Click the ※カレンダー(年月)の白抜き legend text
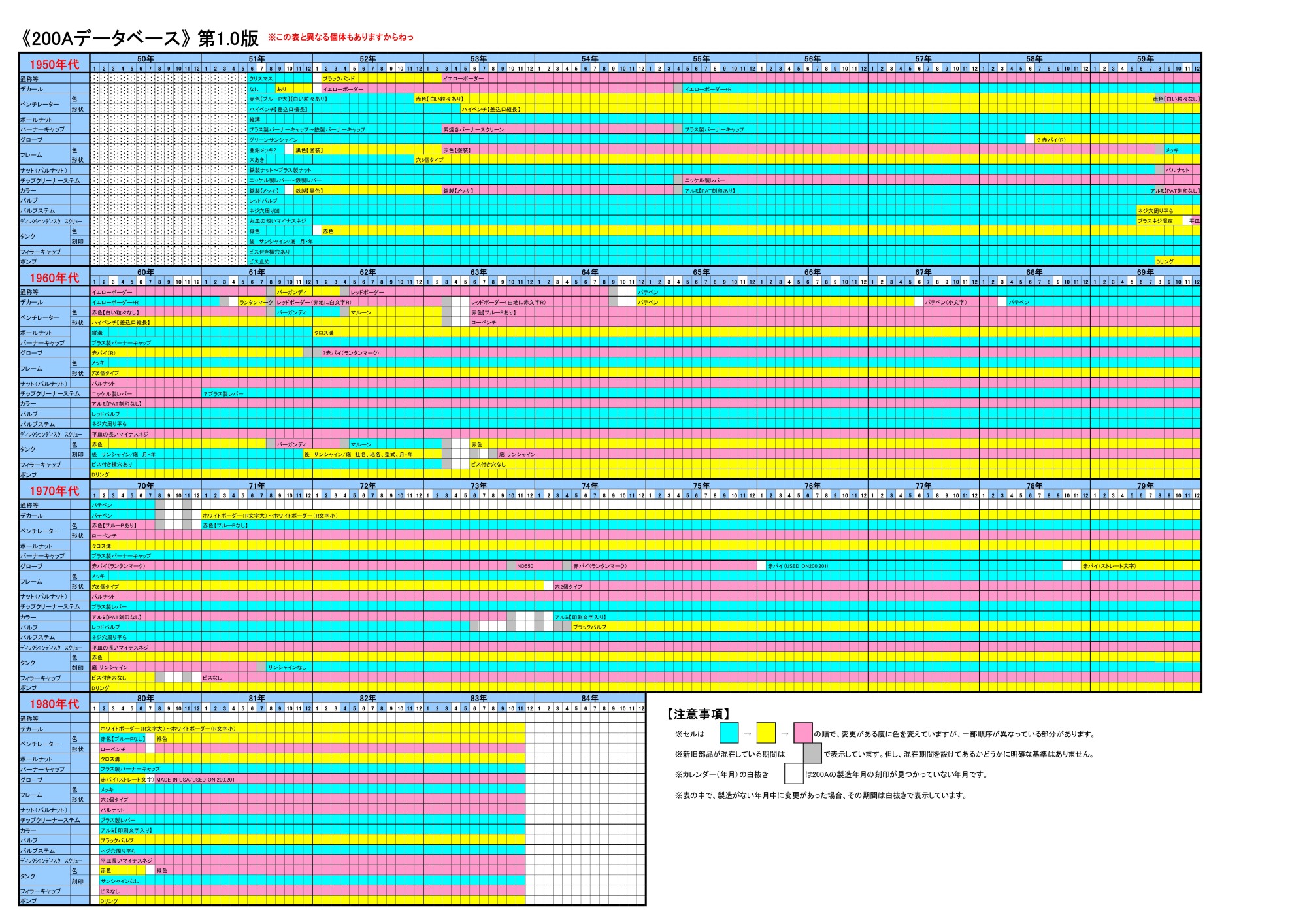1307x924 pixels. point(721,774)
